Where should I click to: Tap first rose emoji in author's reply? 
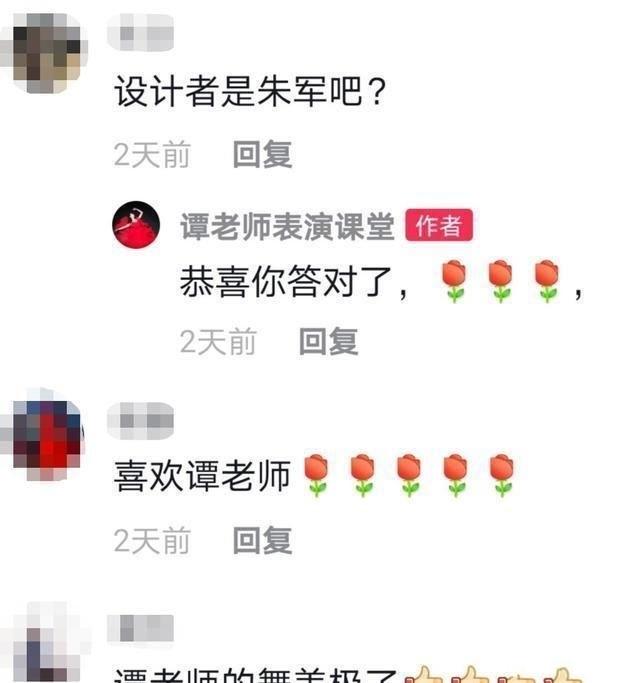tap(454, 282)
